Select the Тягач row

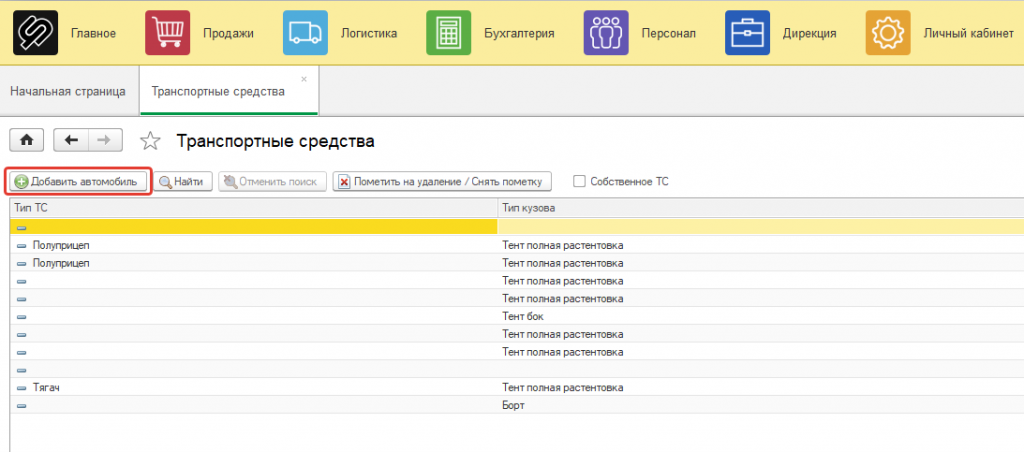coord(517,387)
